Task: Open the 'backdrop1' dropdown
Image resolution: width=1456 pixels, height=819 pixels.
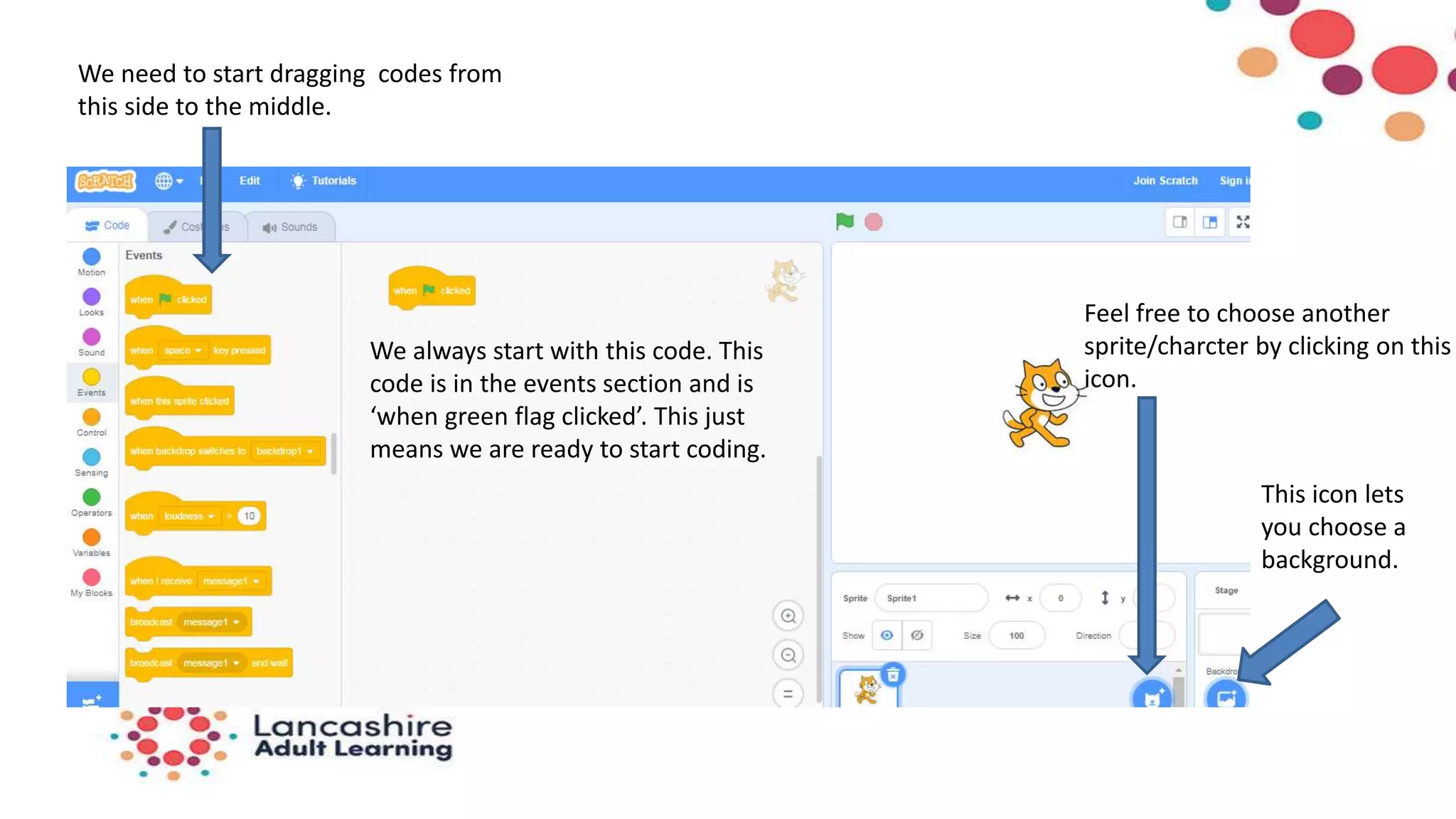Action: 285,451
